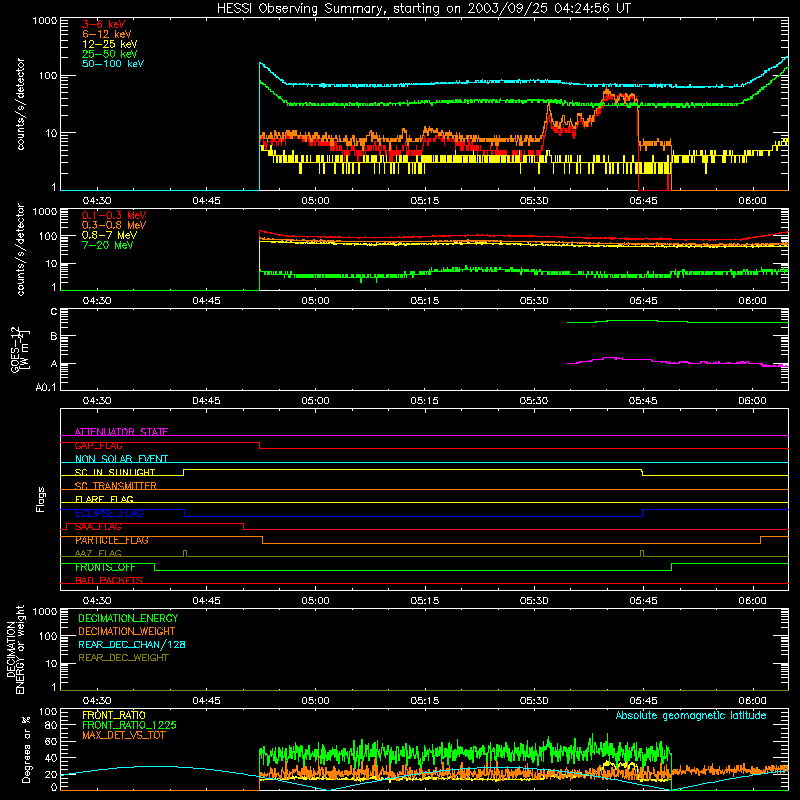Click the MAX_DET_VS_TOT legend entry
The height and width of the screenshot is (800, 800).
click(123, 735)
